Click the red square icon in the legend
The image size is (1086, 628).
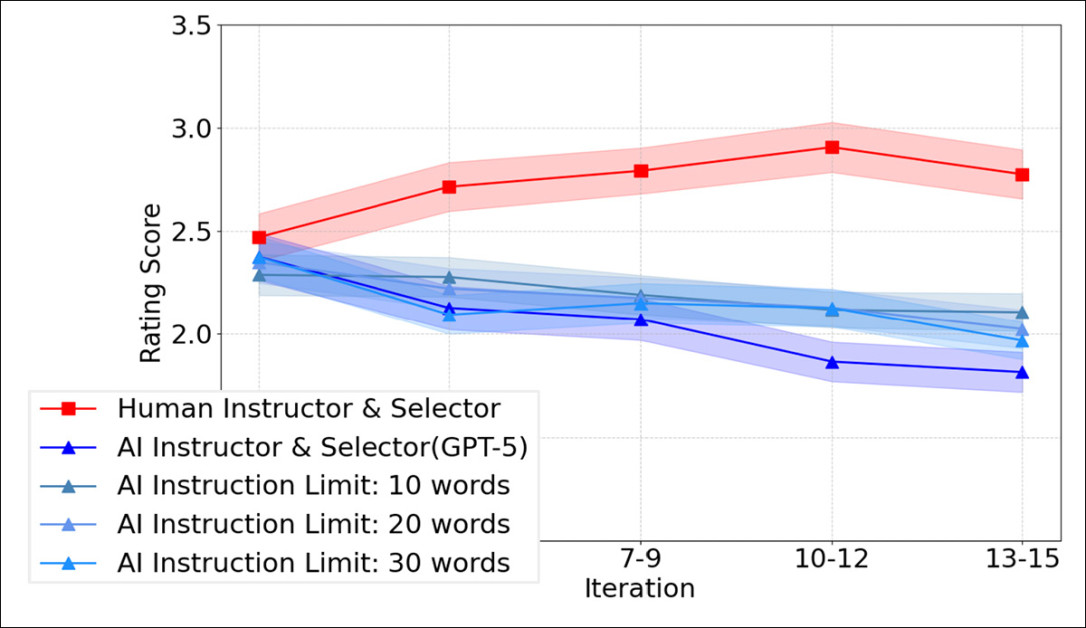[x=69, y=408]
